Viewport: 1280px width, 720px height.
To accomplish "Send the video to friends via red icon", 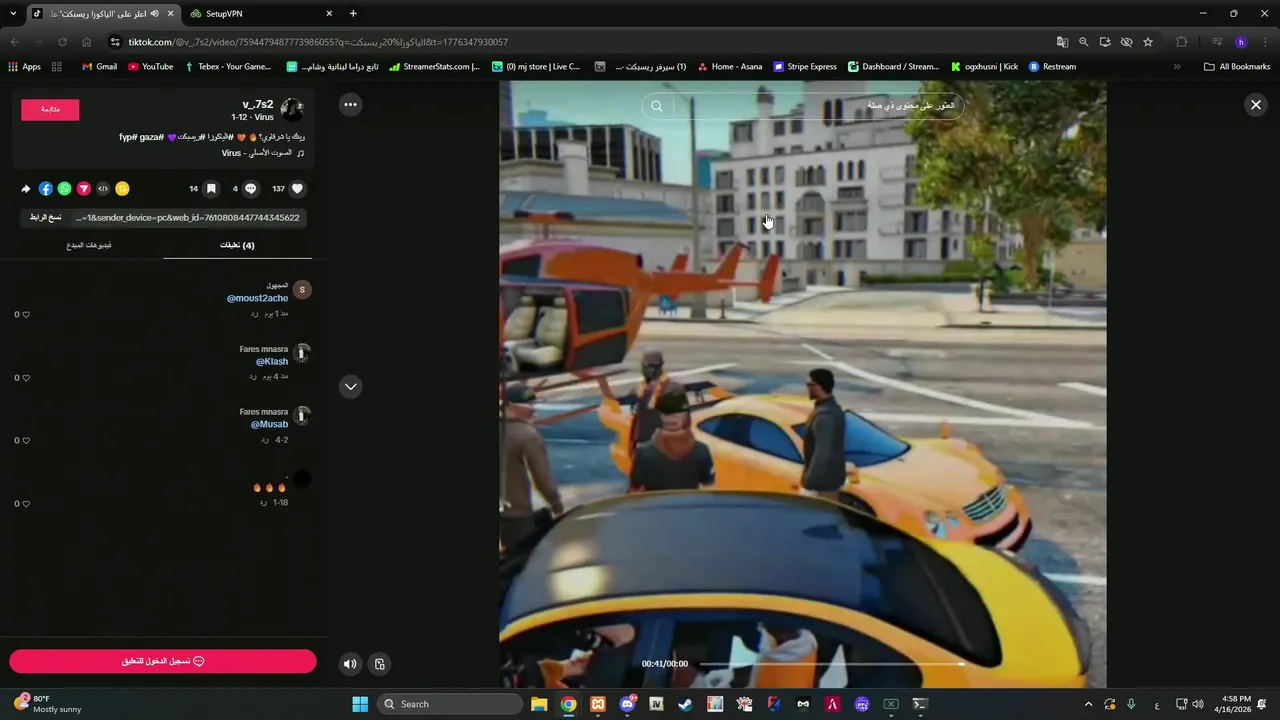I will tap(84, 188).
